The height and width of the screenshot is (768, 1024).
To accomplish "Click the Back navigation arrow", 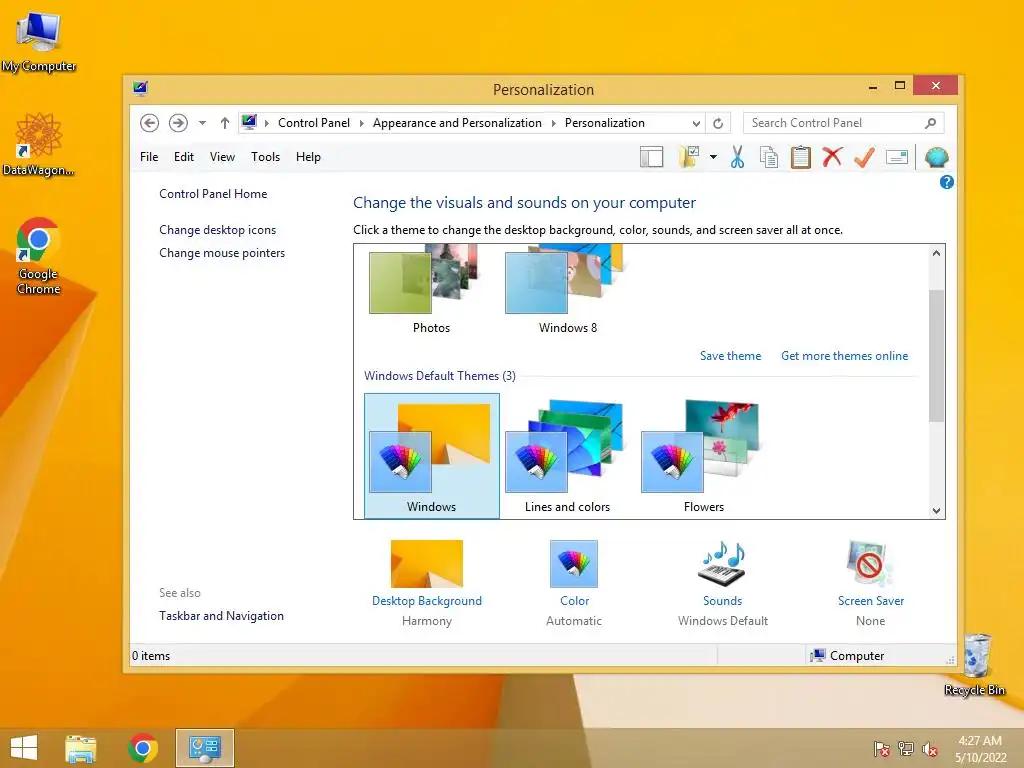I will click(x=150, y=123).
